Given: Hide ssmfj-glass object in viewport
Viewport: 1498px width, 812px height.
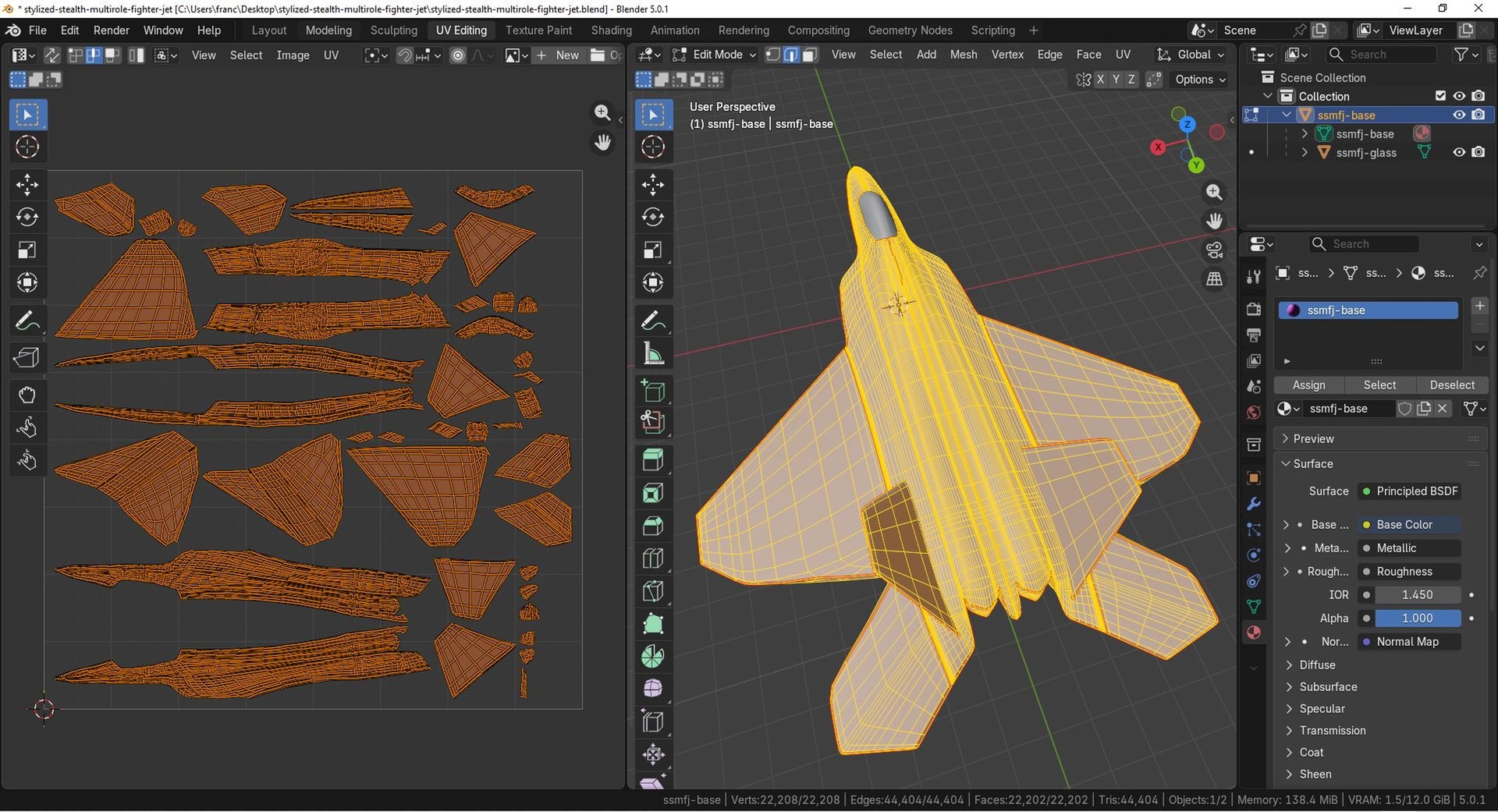Looking at the screenshot, I should [x=1459, y=152].
